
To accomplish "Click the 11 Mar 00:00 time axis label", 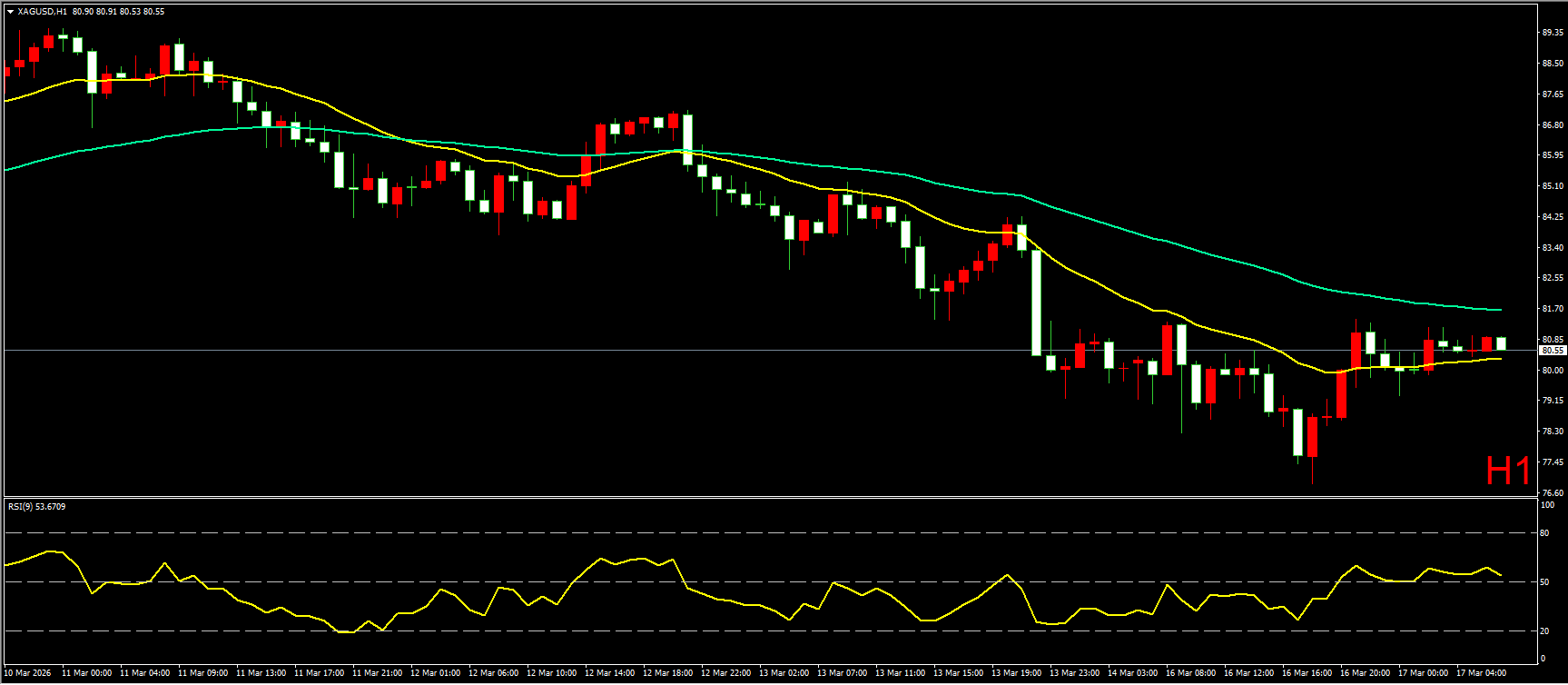I will [x=87, y=673].
